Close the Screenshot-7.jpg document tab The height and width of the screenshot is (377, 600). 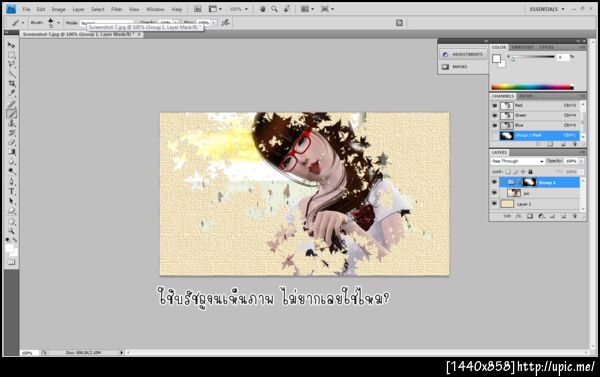(139, 34)
